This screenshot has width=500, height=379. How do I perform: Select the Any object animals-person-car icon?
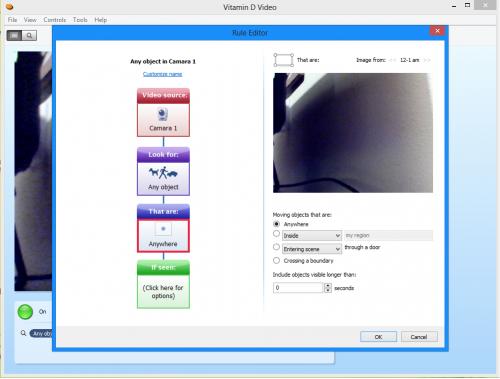pyautogui.click(x=163, y=173)
